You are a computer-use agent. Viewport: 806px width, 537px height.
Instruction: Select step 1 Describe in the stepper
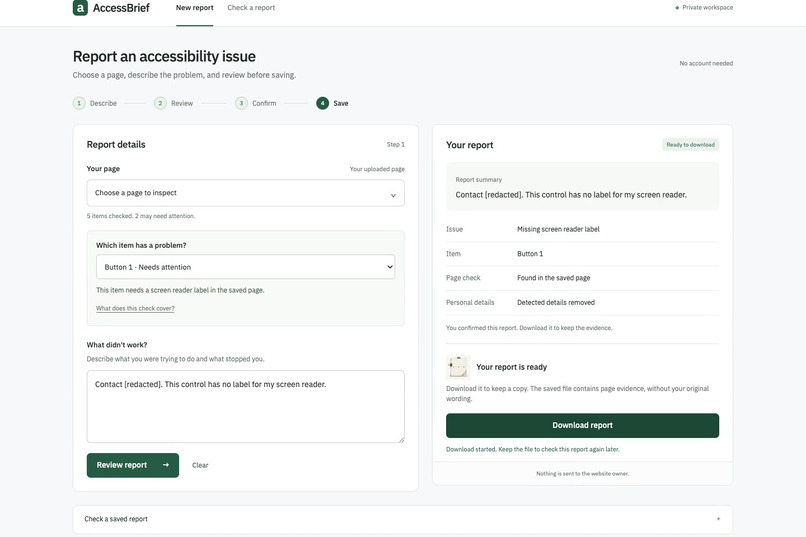pyautogui.click(x=95, y=103)
